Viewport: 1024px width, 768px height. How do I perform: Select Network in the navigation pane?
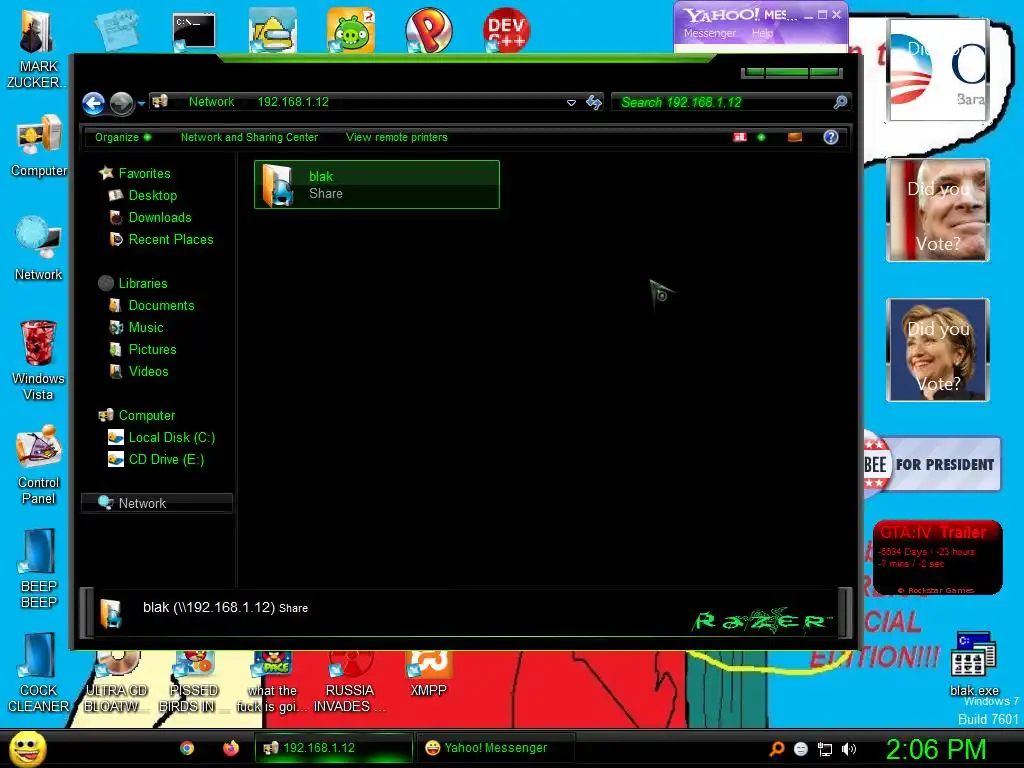157,504
